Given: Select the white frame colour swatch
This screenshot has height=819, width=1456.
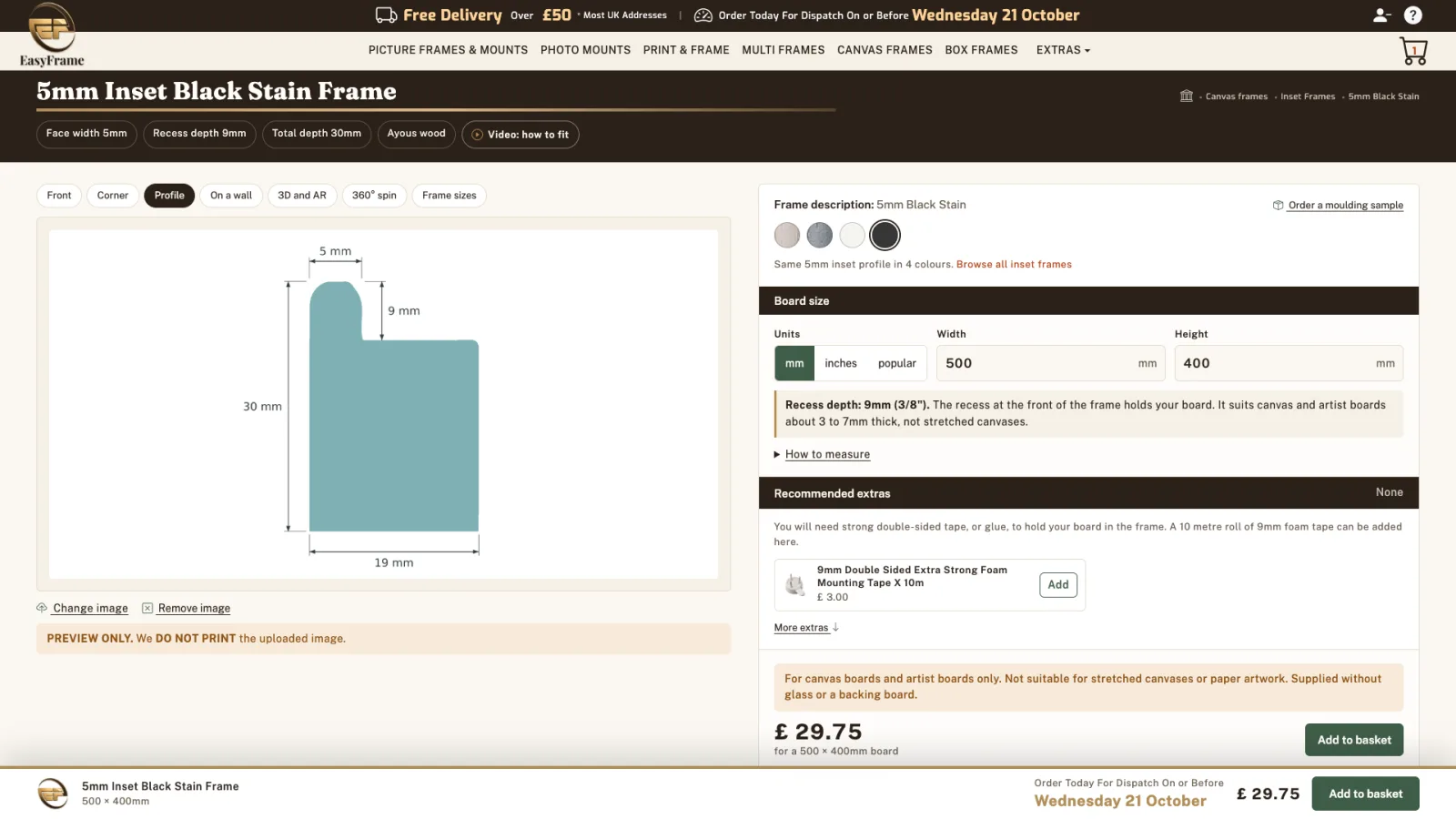Looking at the screenshot, I should (853, 235).
